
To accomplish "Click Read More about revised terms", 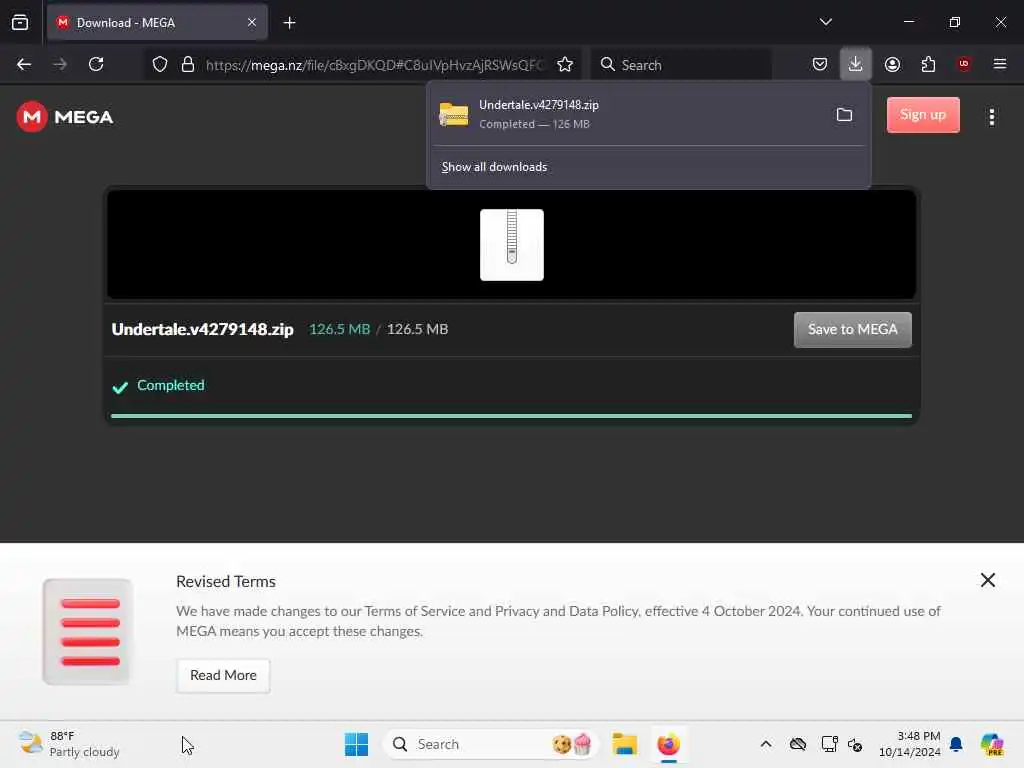I will 223,675.
